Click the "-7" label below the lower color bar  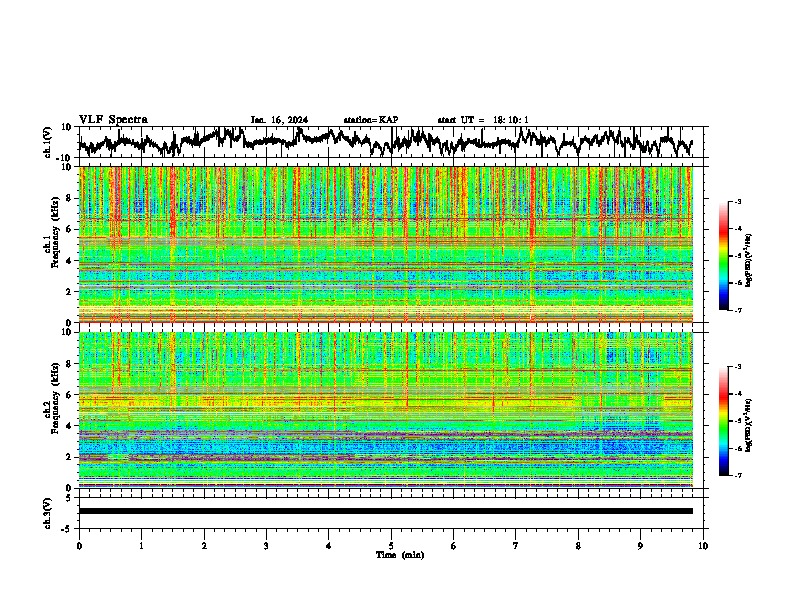[737, 475]
